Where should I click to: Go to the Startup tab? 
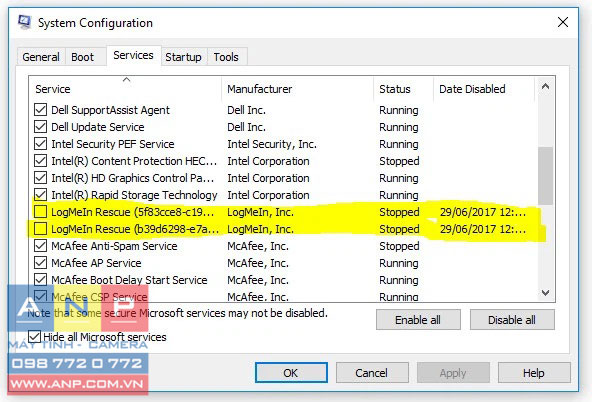(x=183, y=57)
